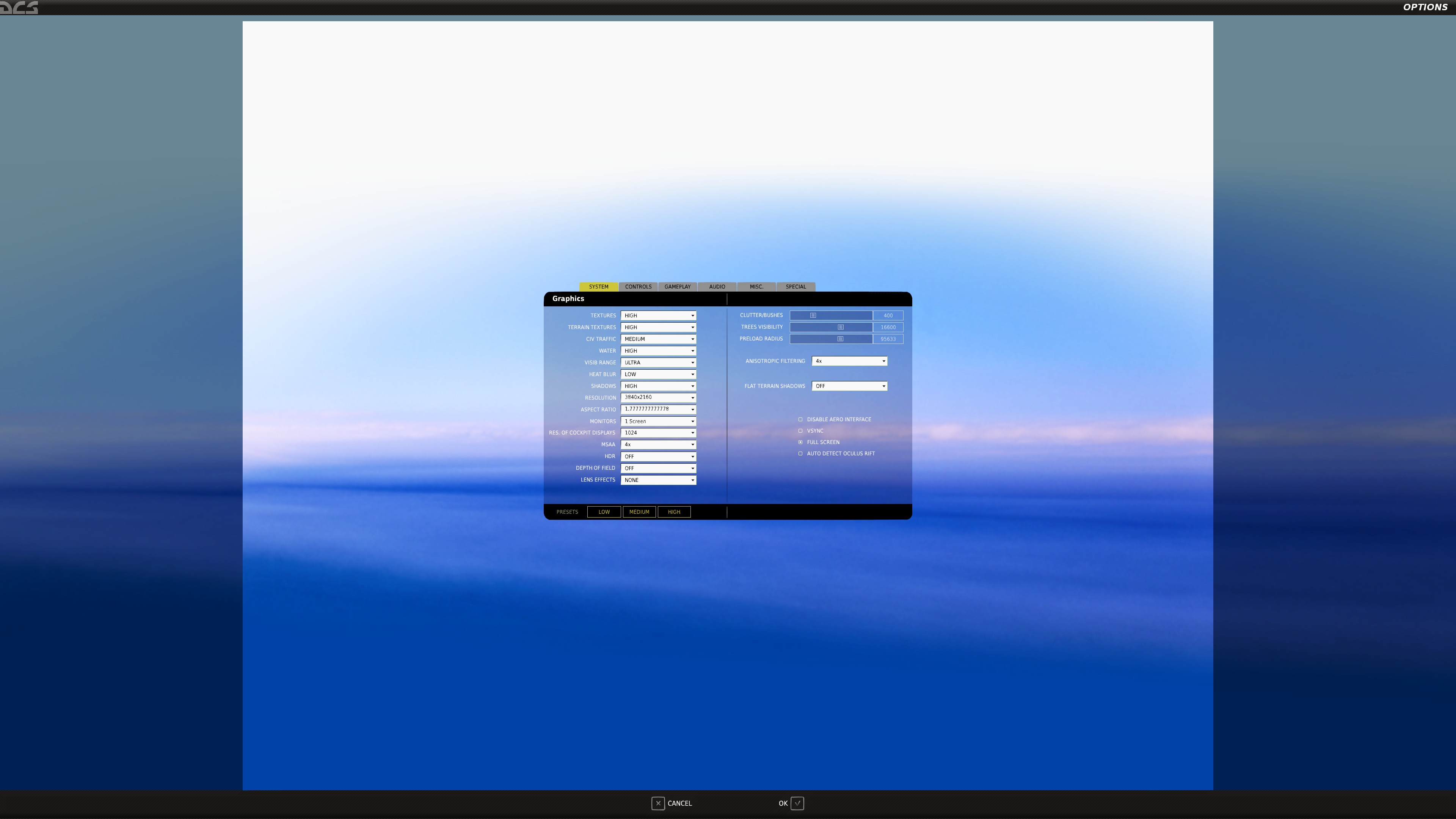Screen dimensions: 1456x819
Task: Open the Textures dropdown
Action: [659, 315]
